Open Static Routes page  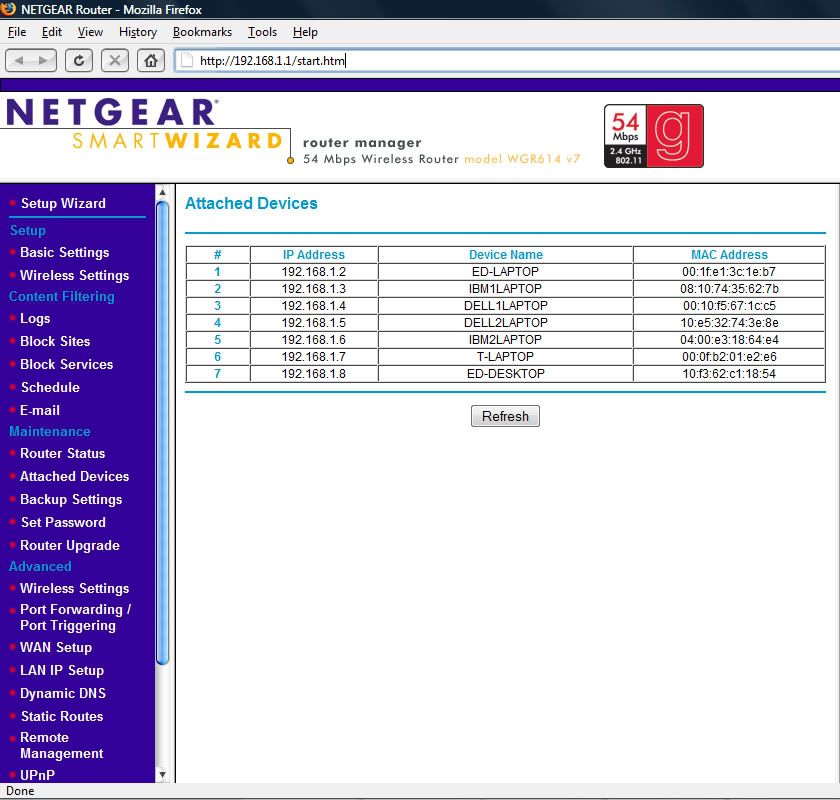pos(62,716)
